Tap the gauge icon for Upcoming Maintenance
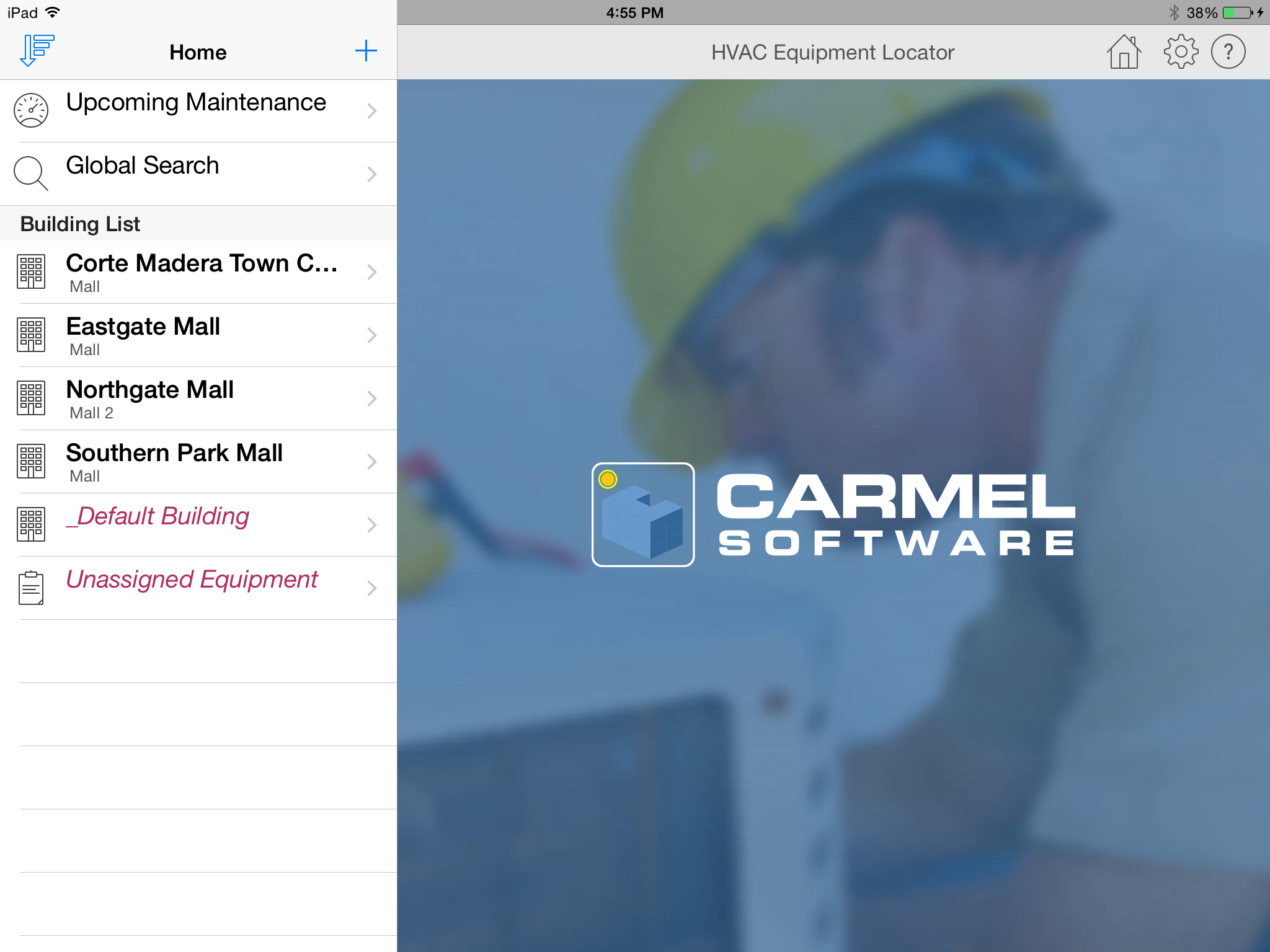The image size is (1270, 952). coord(31,110)
